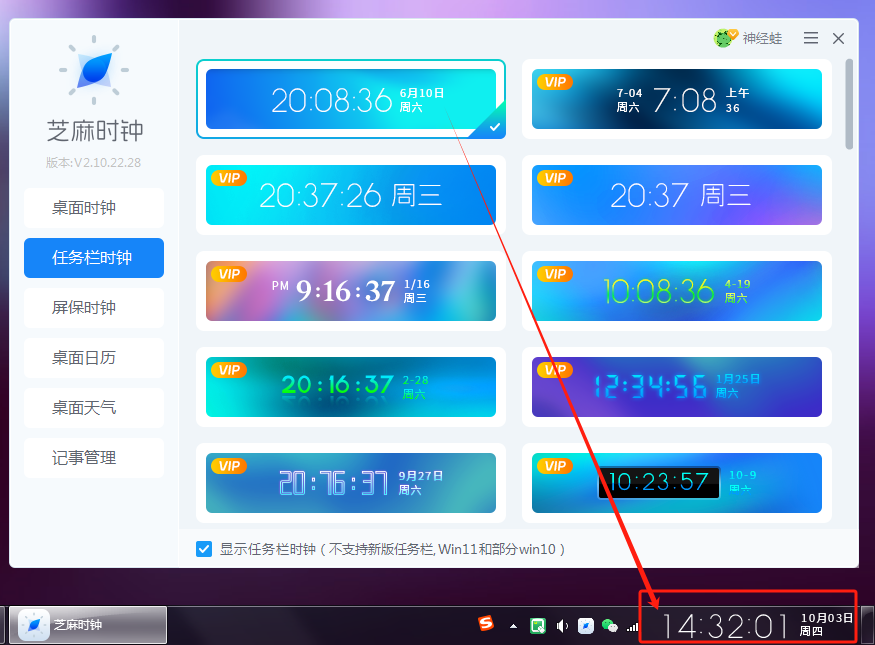Click the volume speaker tray icon
This screenshot has width=875, height=645.
click(x=562, y=626)
